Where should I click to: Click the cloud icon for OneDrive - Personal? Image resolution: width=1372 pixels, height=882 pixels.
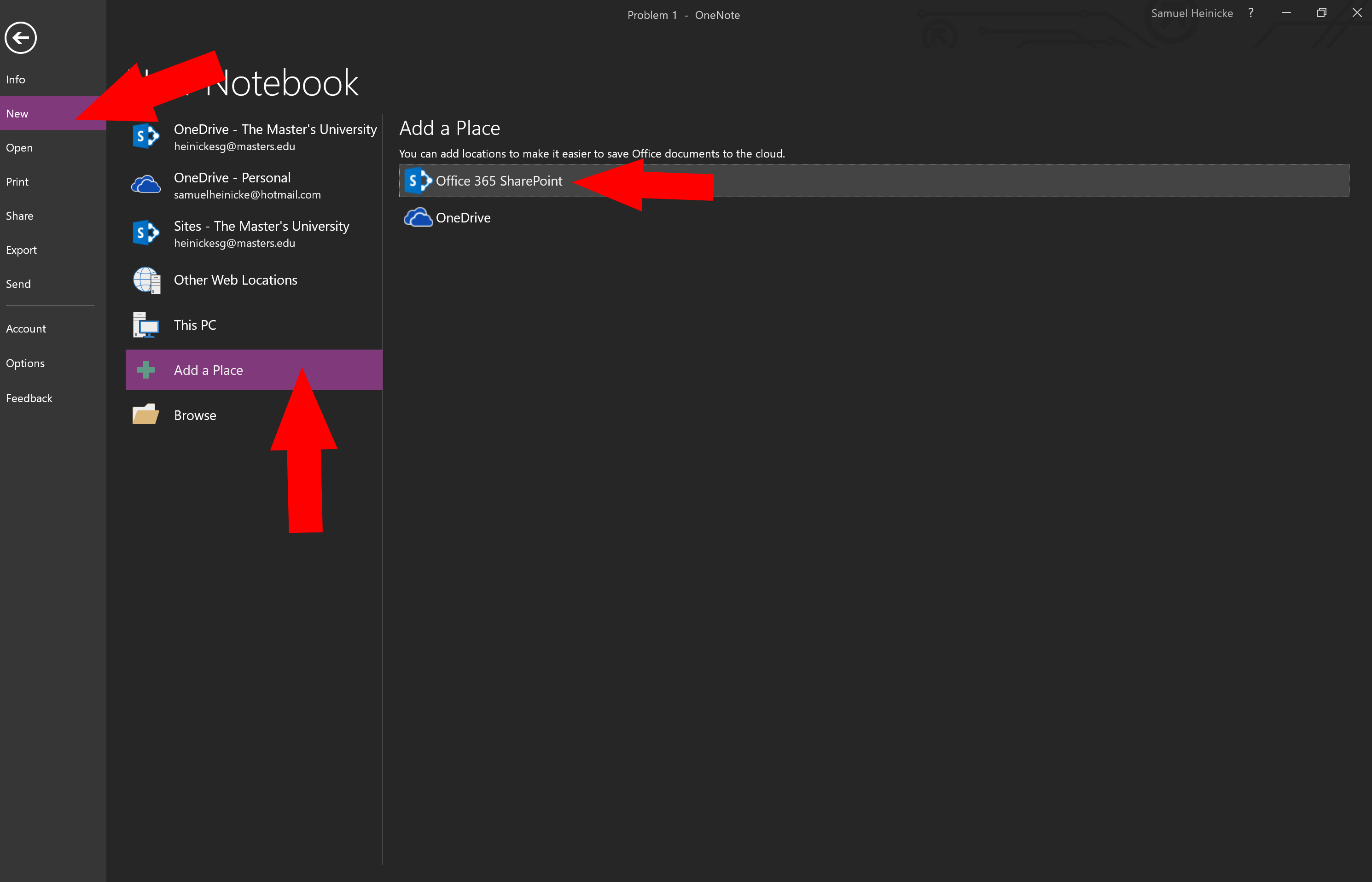click(145, 184)
